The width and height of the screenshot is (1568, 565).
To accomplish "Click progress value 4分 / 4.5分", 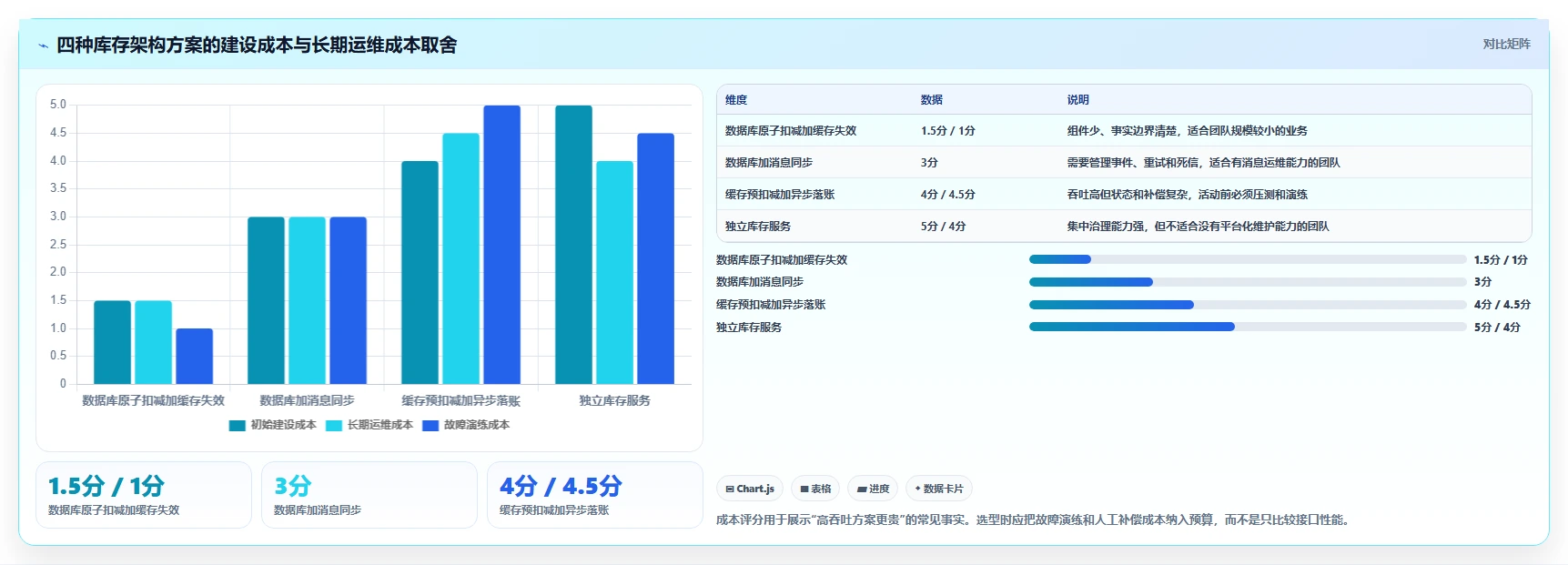I will tap(1502, 305).
